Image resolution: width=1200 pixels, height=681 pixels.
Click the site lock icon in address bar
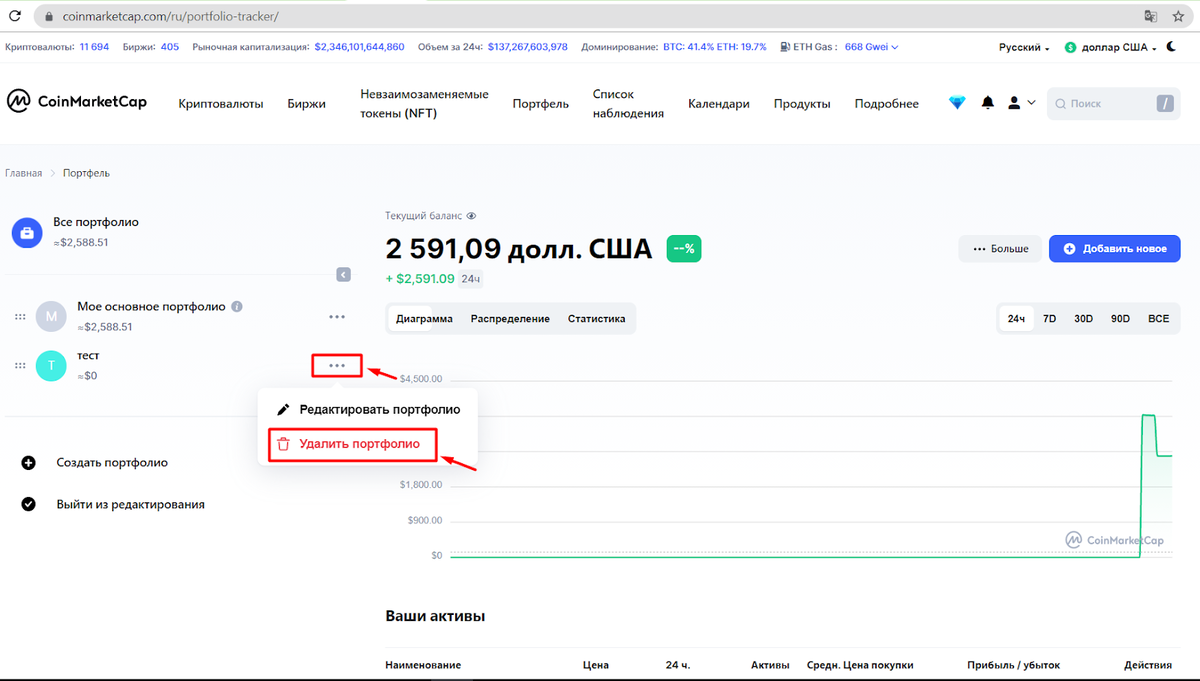46,17
